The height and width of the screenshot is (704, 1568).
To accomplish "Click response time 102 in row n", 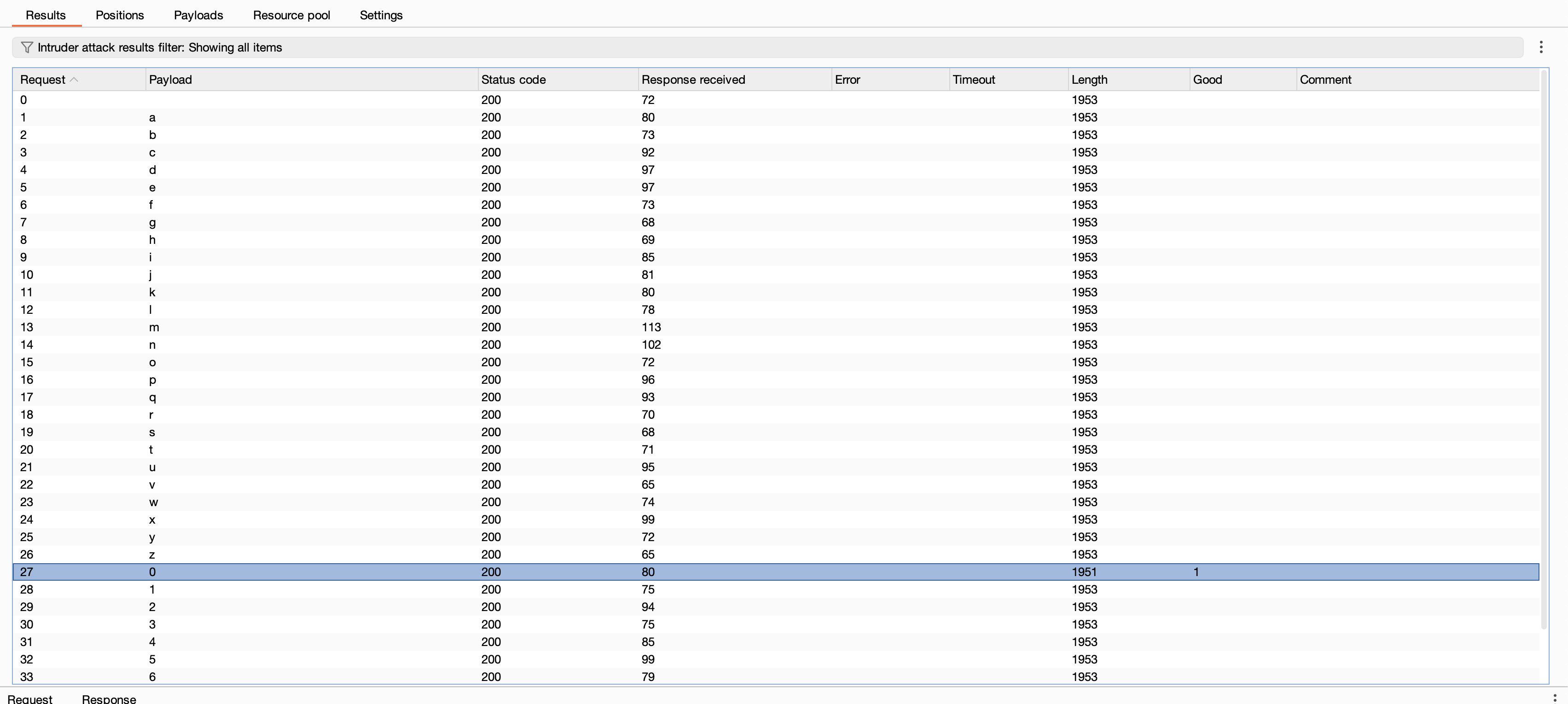I will (x=651, y=345).
